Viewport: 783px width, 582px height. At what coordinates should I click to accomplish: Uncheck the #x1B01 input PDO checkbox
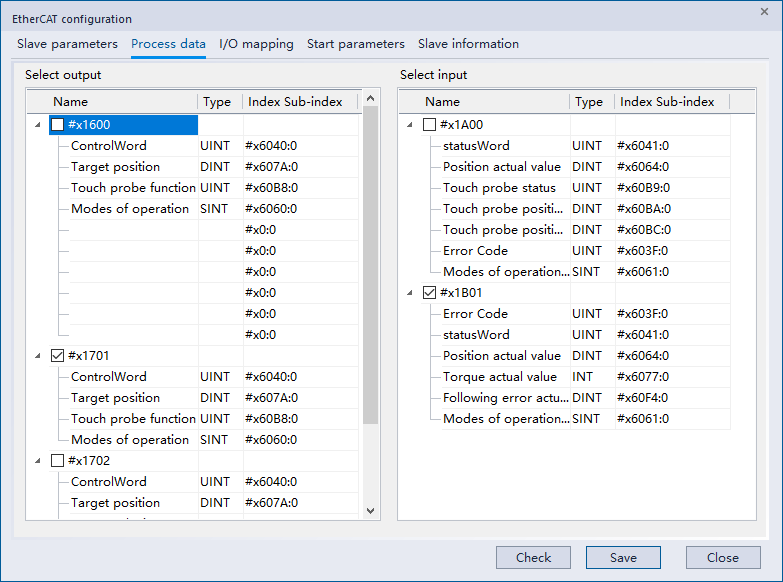[x=429, y=293]
